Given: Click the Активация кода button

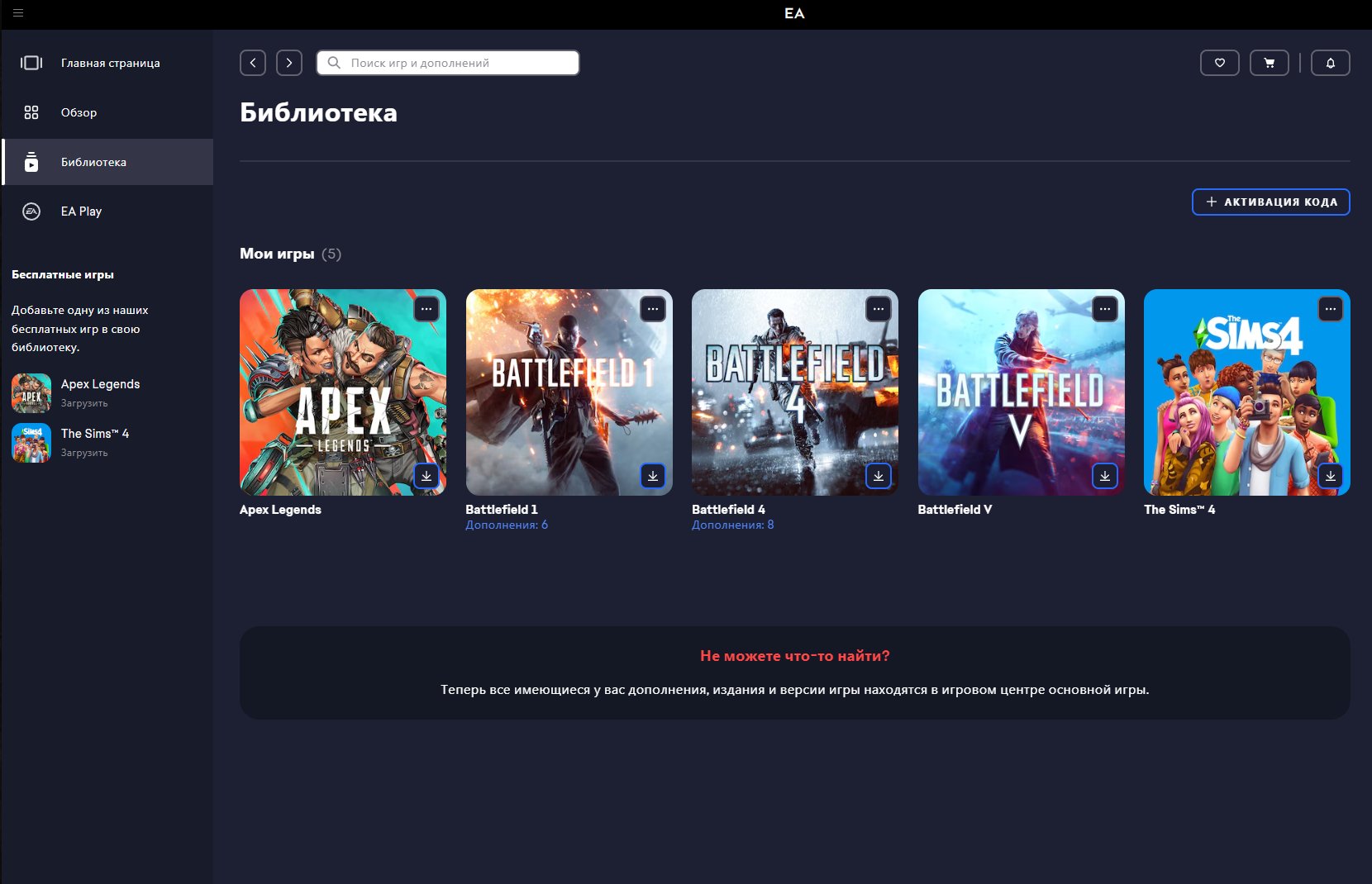Looking at the screenshot, I should click(1271, 202).
